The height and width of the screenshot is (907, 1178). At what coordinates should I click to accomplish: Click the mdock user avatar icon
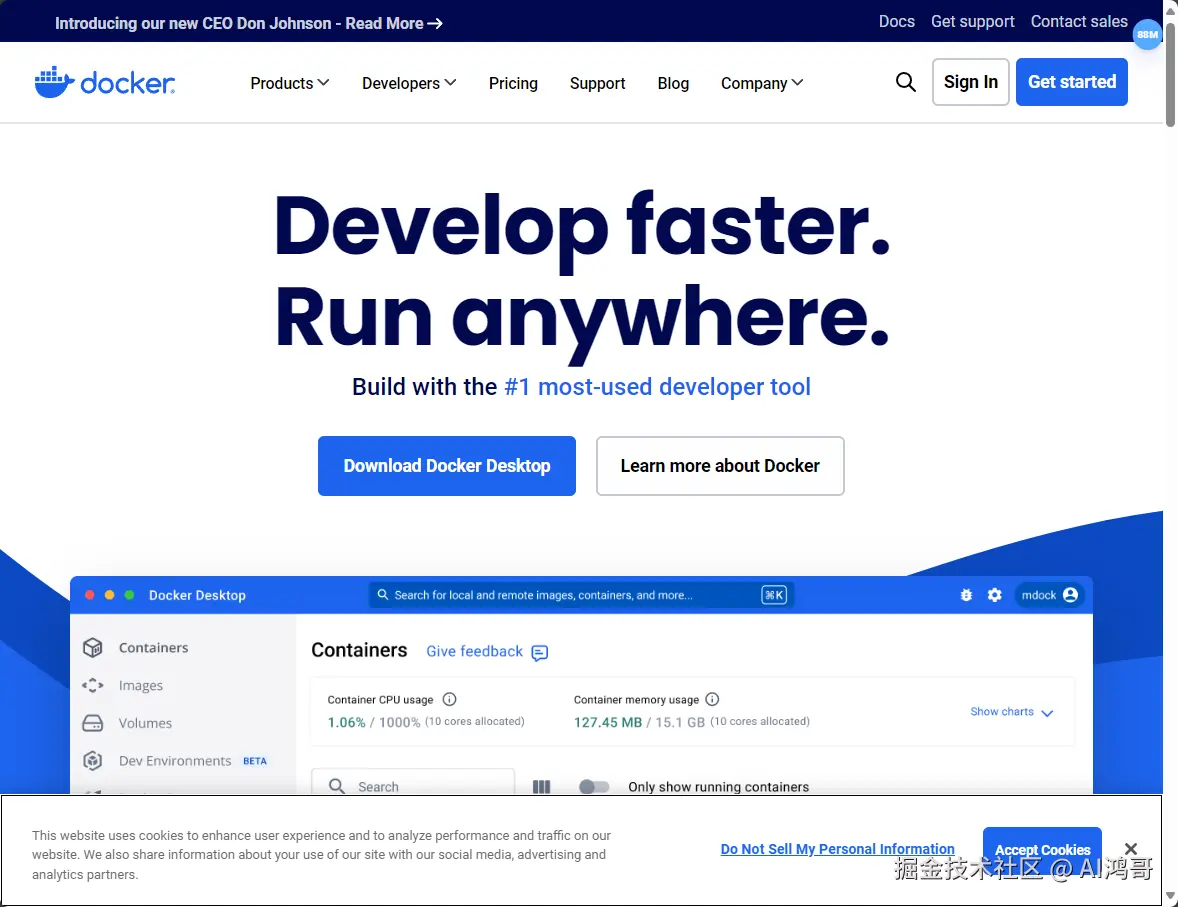[1071, 595]
